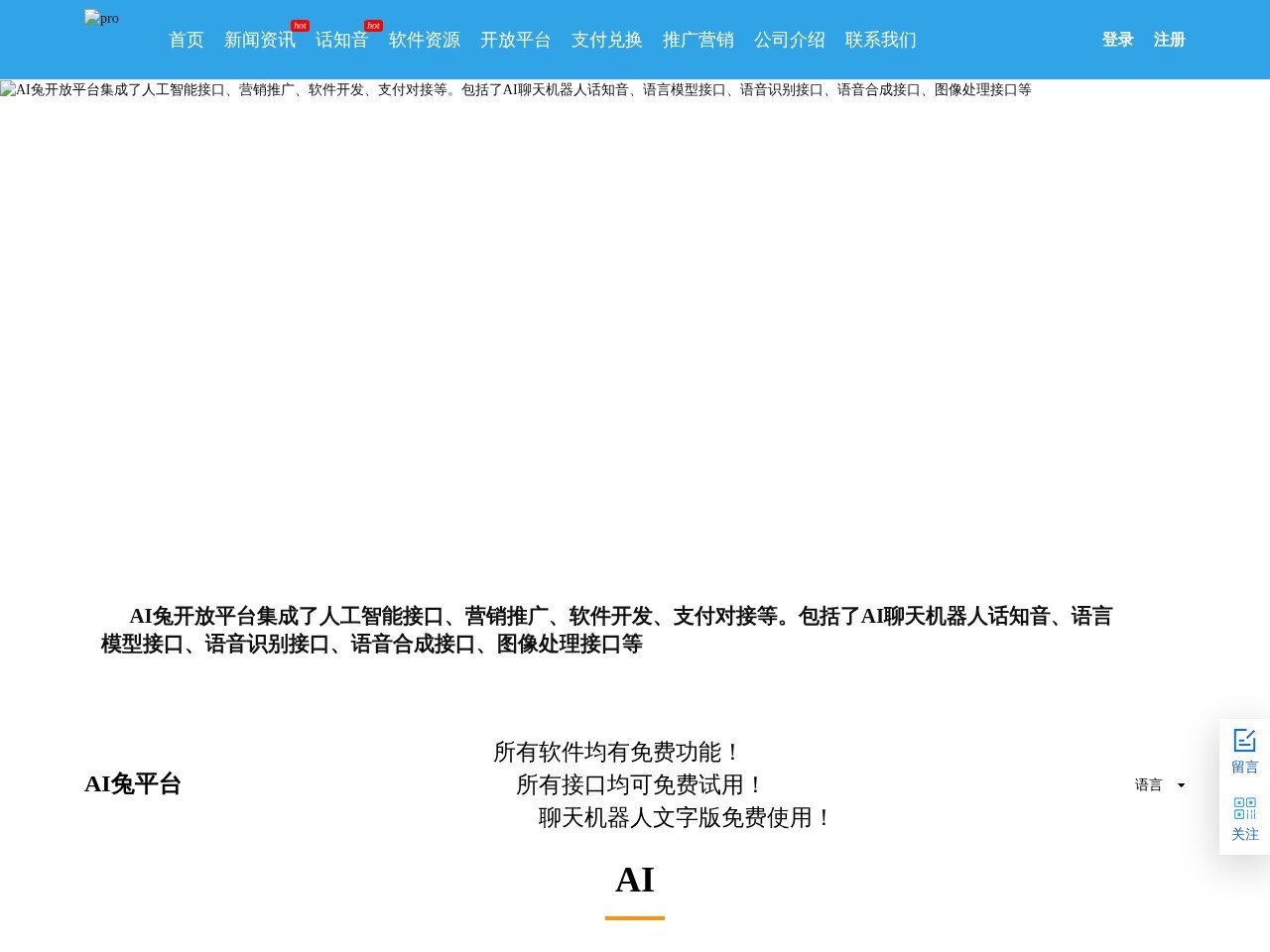1270x952 pixels.
Task: Click the large AI title above the orange underline
Action: 635,879
